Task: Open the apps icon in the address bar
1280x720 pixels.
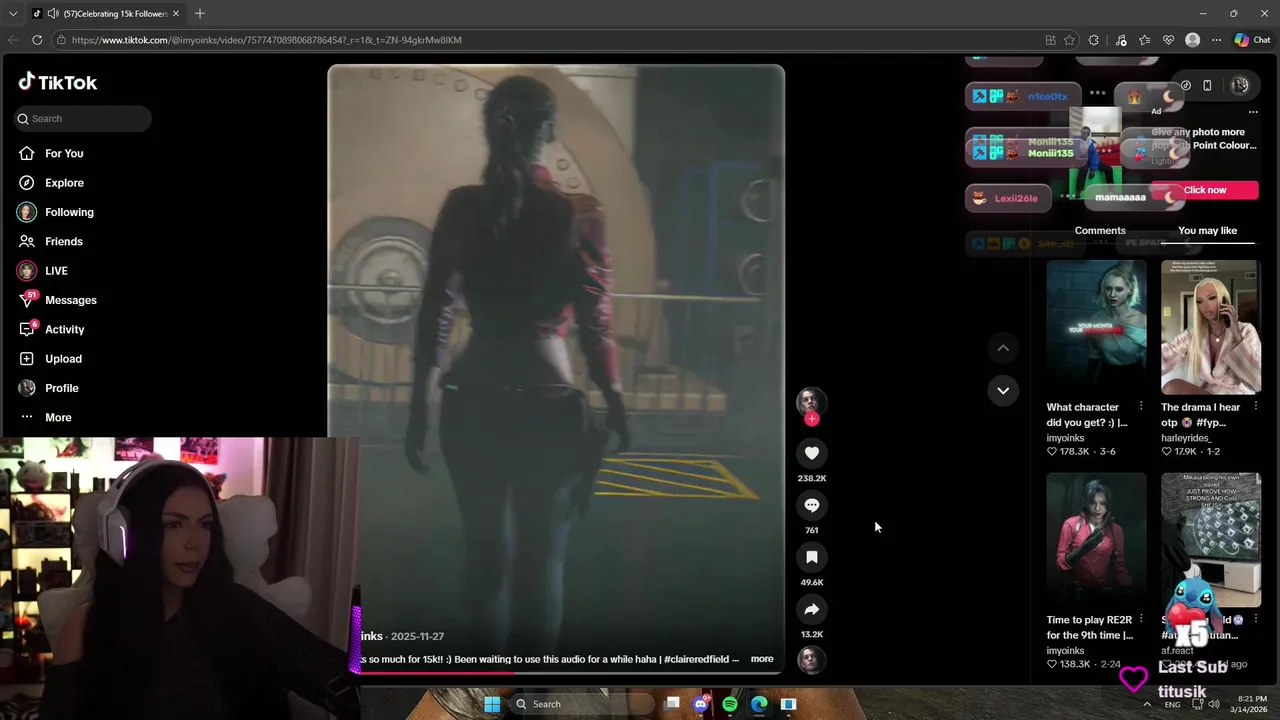Action: pyautogui.click(x=1050, y=40)
